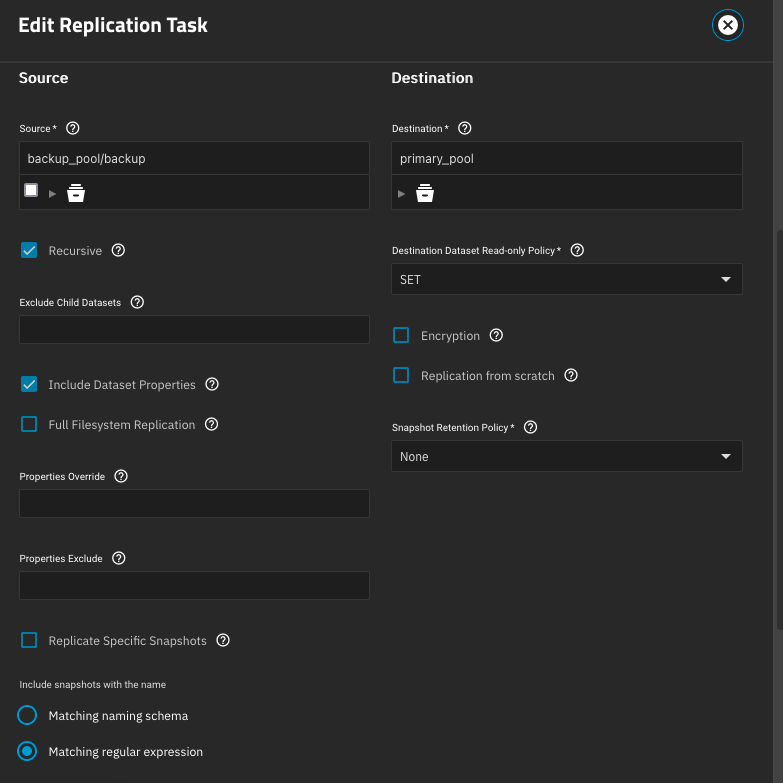Screen dimensions: 783x783
Task: Open help for Include Dataset Properties
Action: tap(212, 385)
